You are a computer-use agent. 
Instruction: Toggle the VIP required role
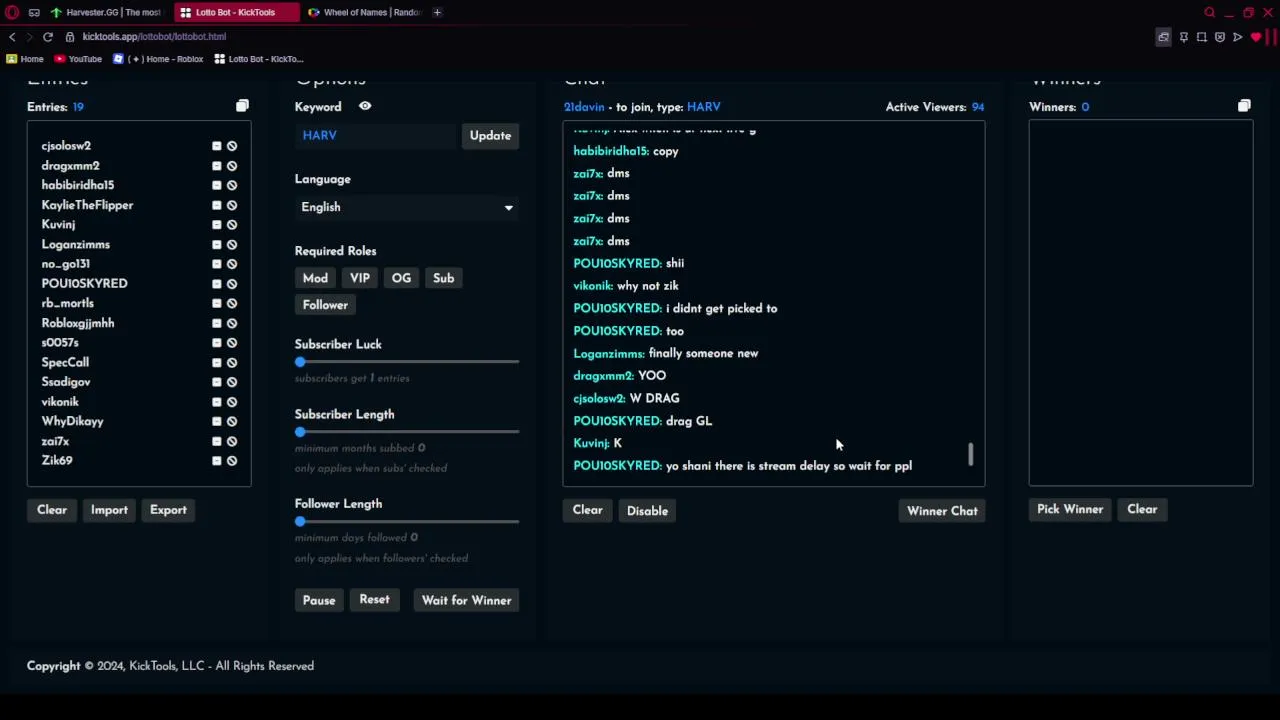360,278
